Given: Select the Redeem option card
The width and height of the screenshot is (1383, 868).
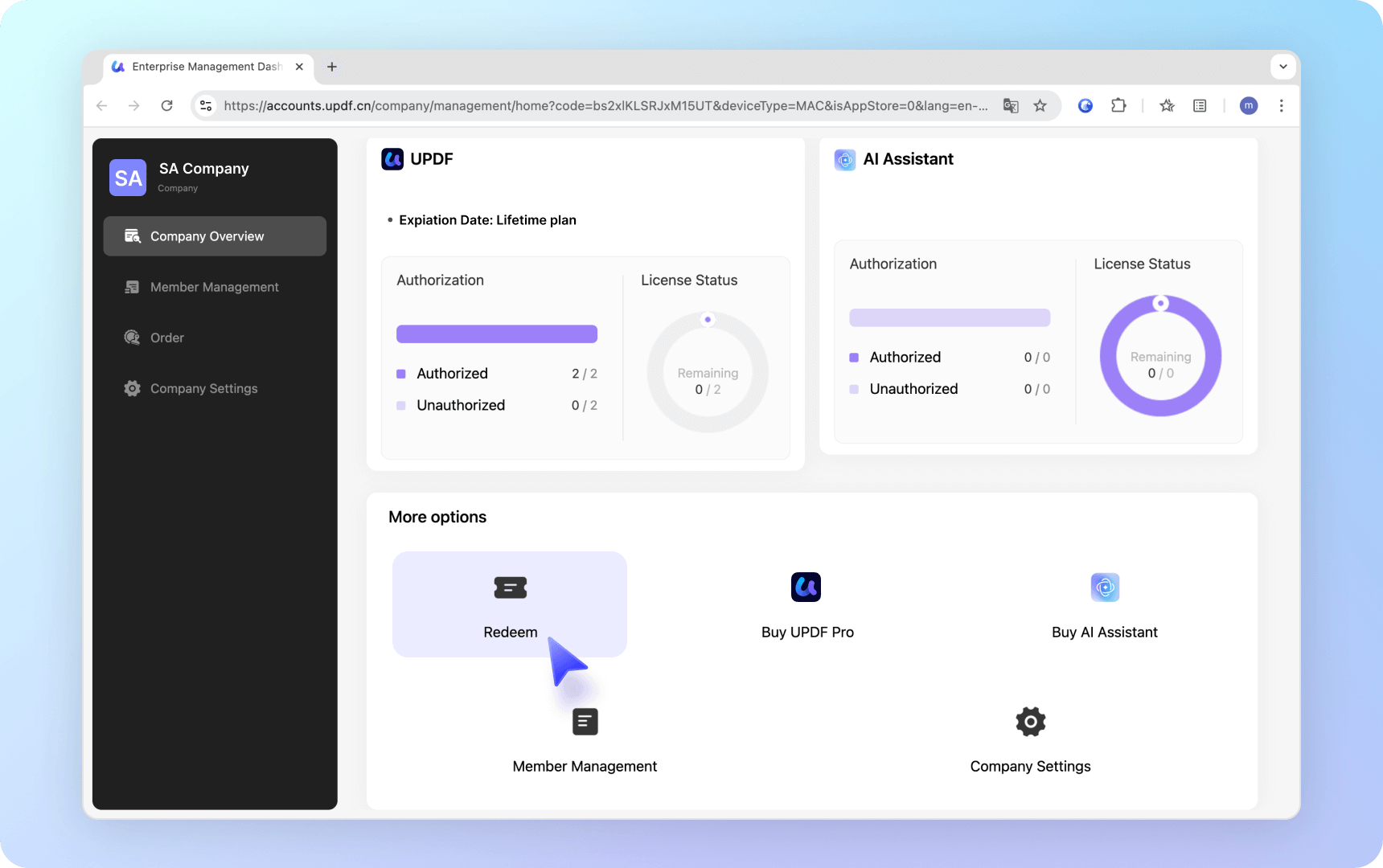Looking at the screenshot, I should [510, 604].
